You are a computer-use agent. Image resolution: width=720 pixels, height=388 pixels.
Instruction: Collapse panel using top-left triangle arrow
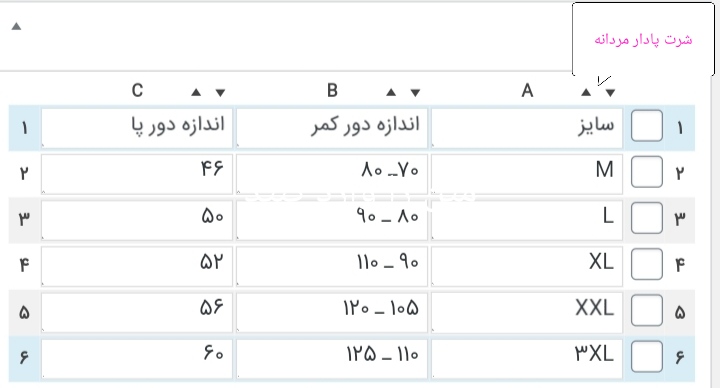17,26
